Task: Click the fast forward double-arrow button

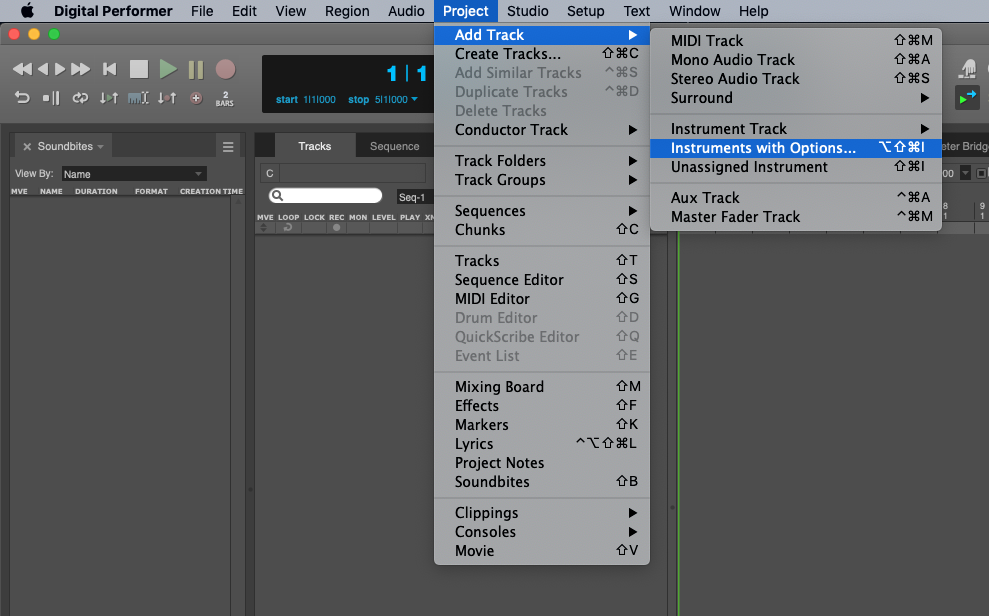Action: tap(80, 69)
